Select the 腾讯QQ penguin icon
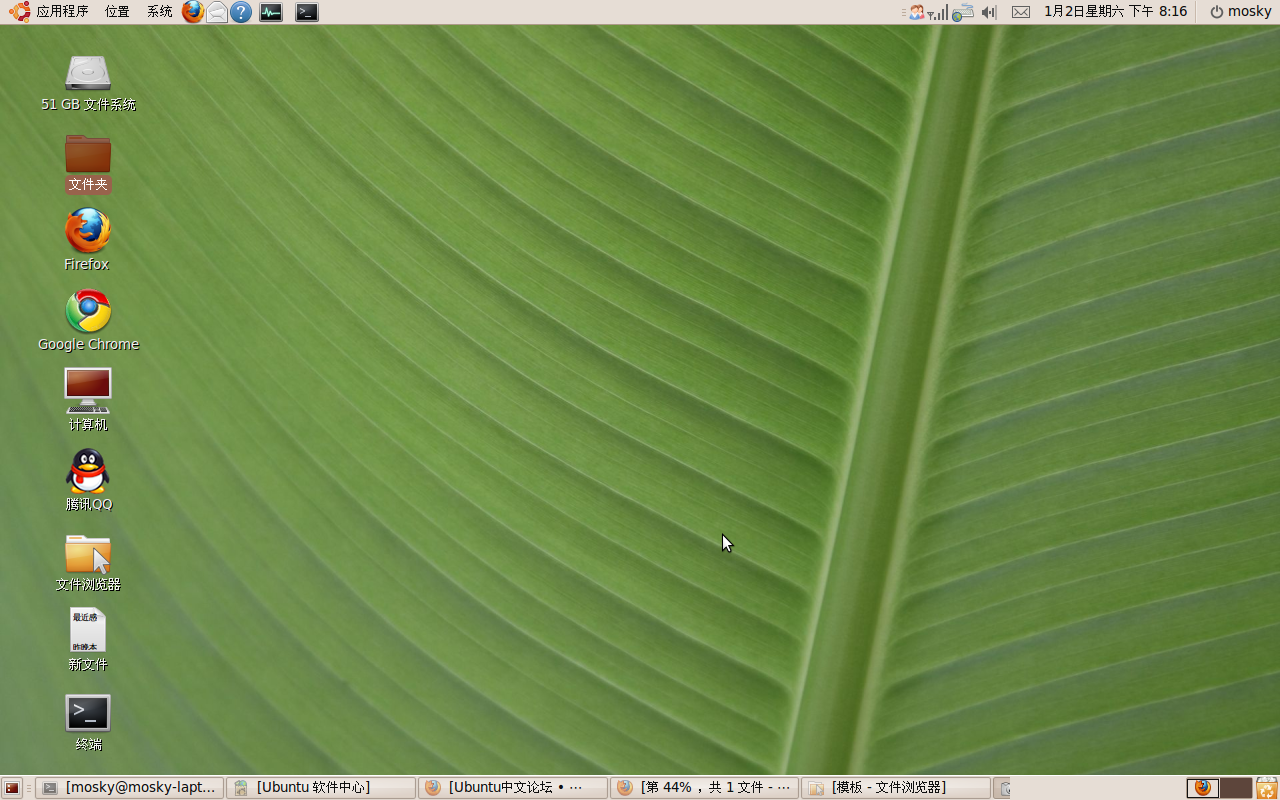Image resolution: width=1280 pixels, height=800 pixels. coord(88,480)
